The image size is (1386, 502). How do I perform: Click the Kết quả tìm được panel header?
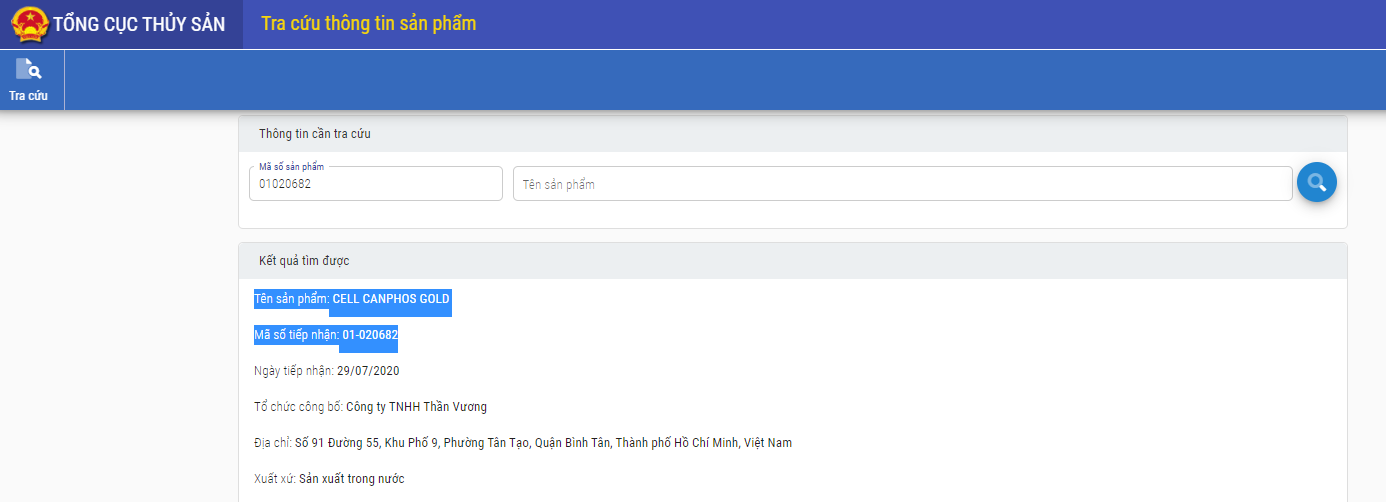click(304, 261)
